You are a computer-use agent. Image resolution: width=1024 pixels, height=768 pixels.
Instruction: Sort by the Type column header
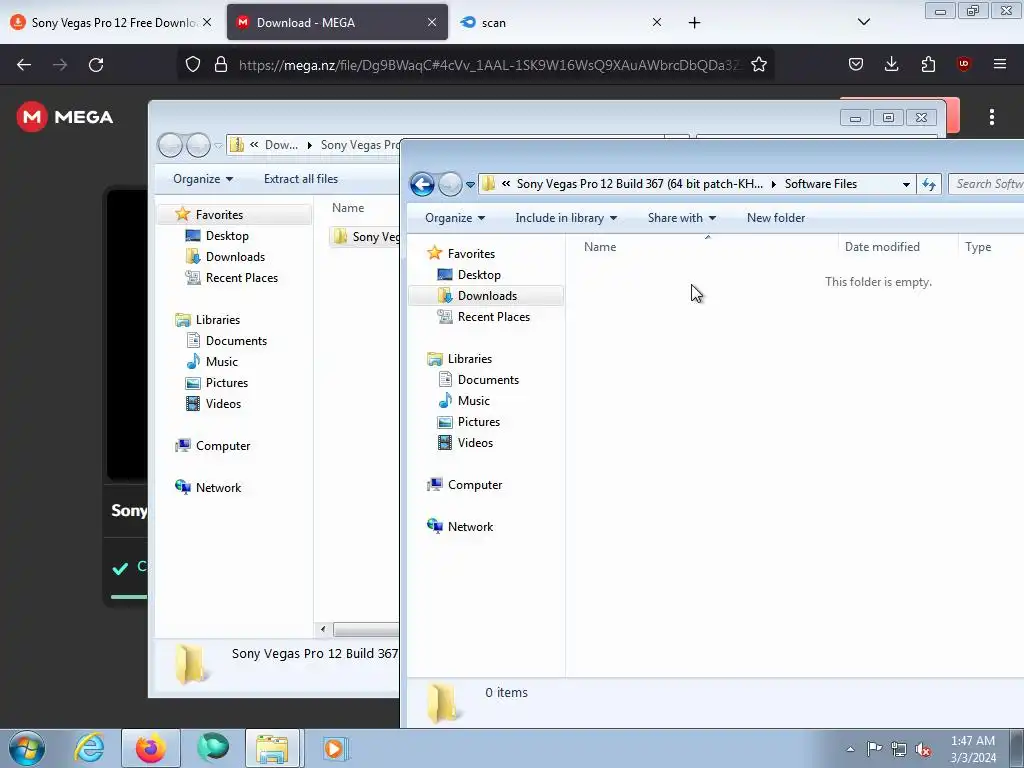click(x=991, y=247)
